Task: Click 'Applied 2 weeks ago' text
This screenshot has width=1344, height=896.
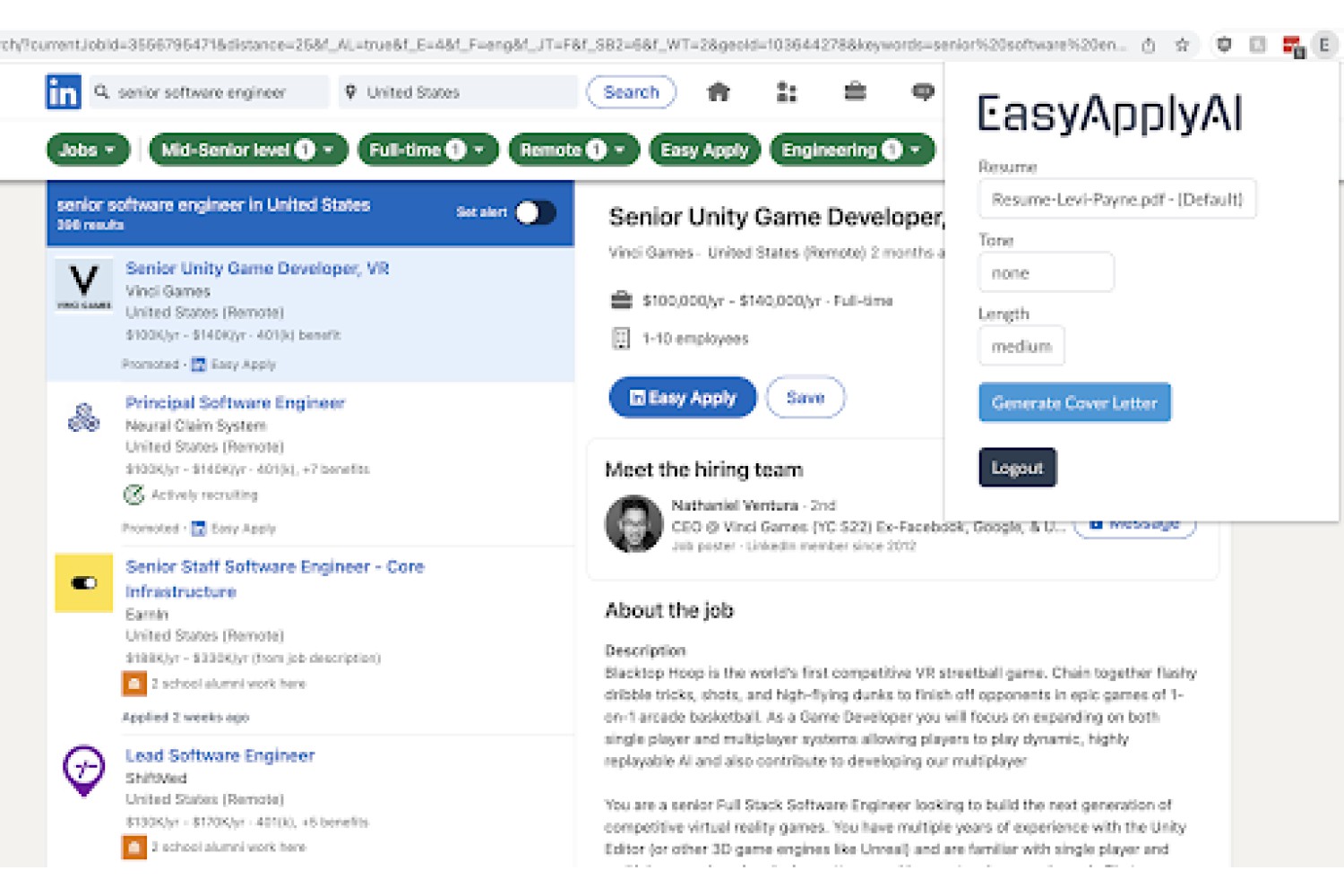Action: 185,717
